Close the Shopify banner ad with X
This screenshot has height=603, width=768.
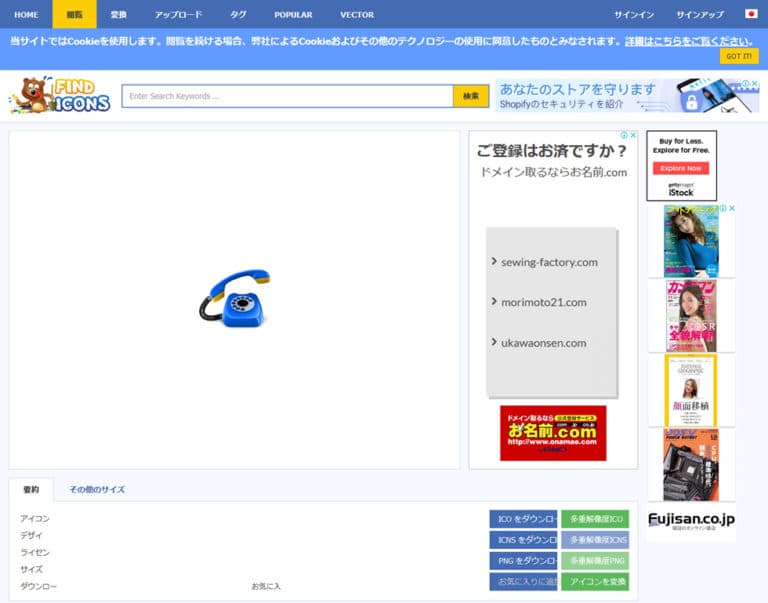(754, 84)
